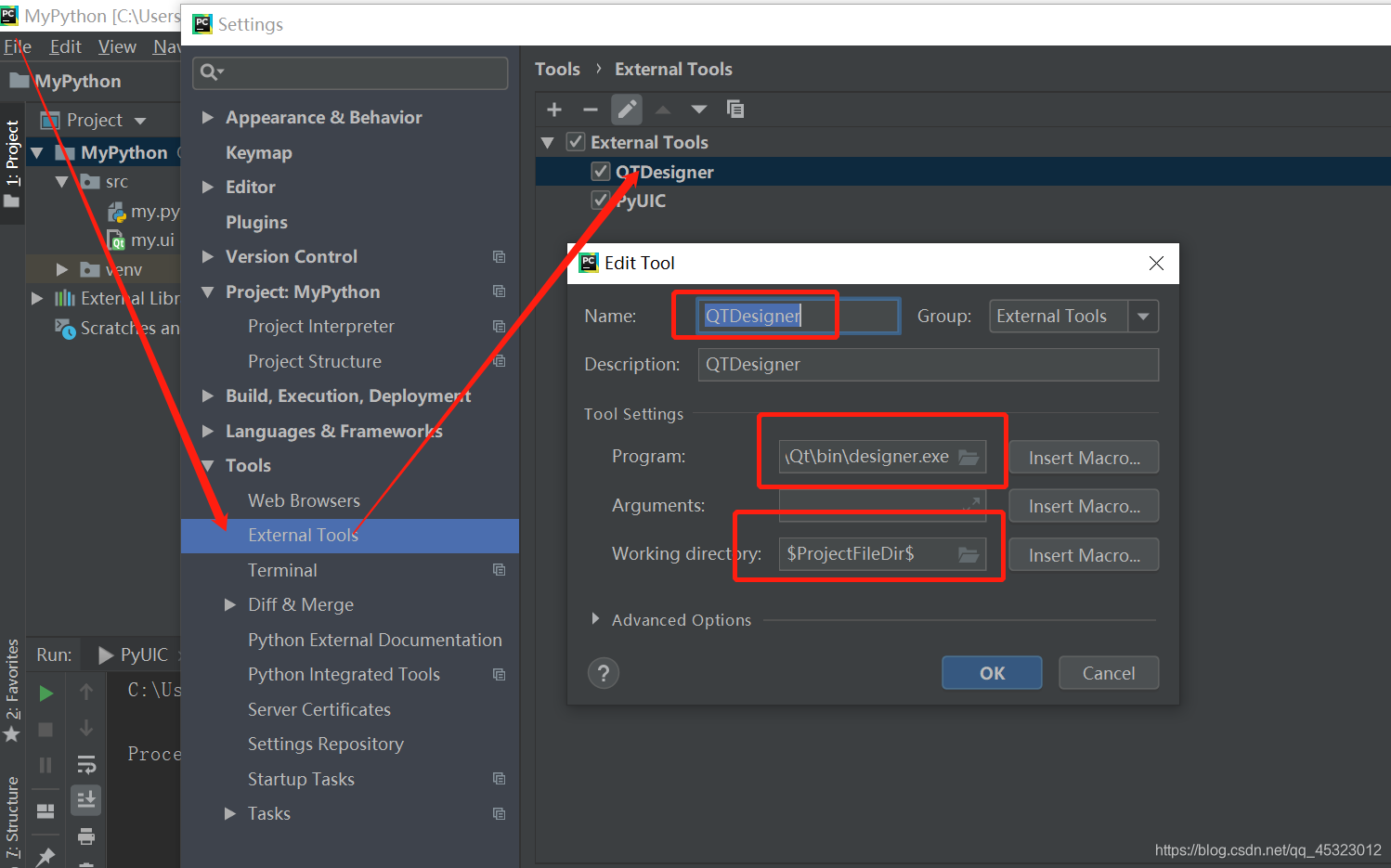Image resolution: width=1391 pixels, height=868 pixels.
Task: Click the search magnifier icon in Settings
Action: tap(212, 71)
